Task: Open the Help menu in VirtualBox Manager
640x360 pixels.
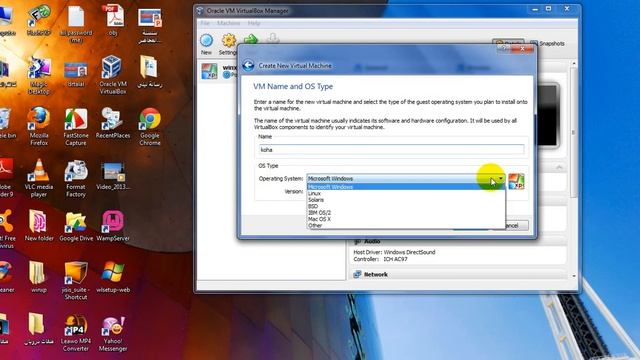Action: [x=253, y=23]
